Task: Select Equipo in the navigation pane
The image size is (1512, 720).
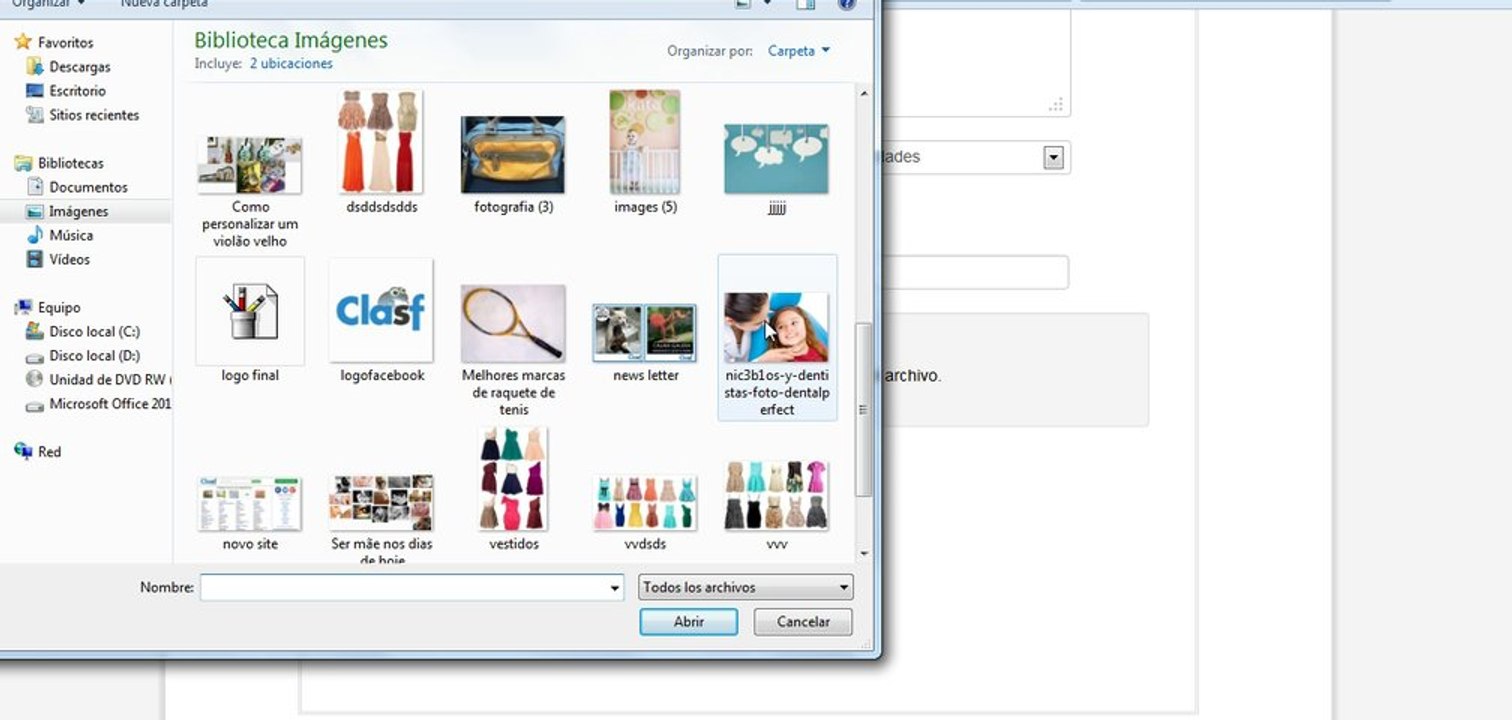Action: (x=59, y=307)
